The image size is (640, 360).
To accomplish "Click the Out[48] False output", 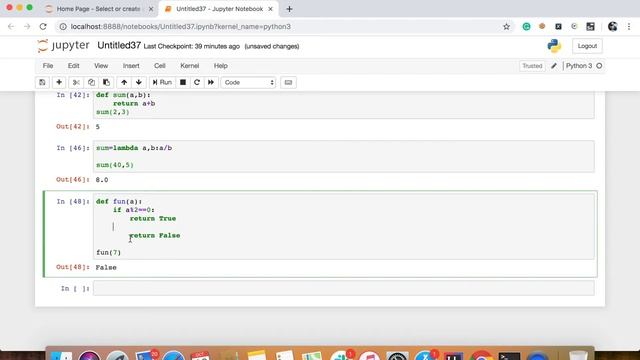I will 106,267.
